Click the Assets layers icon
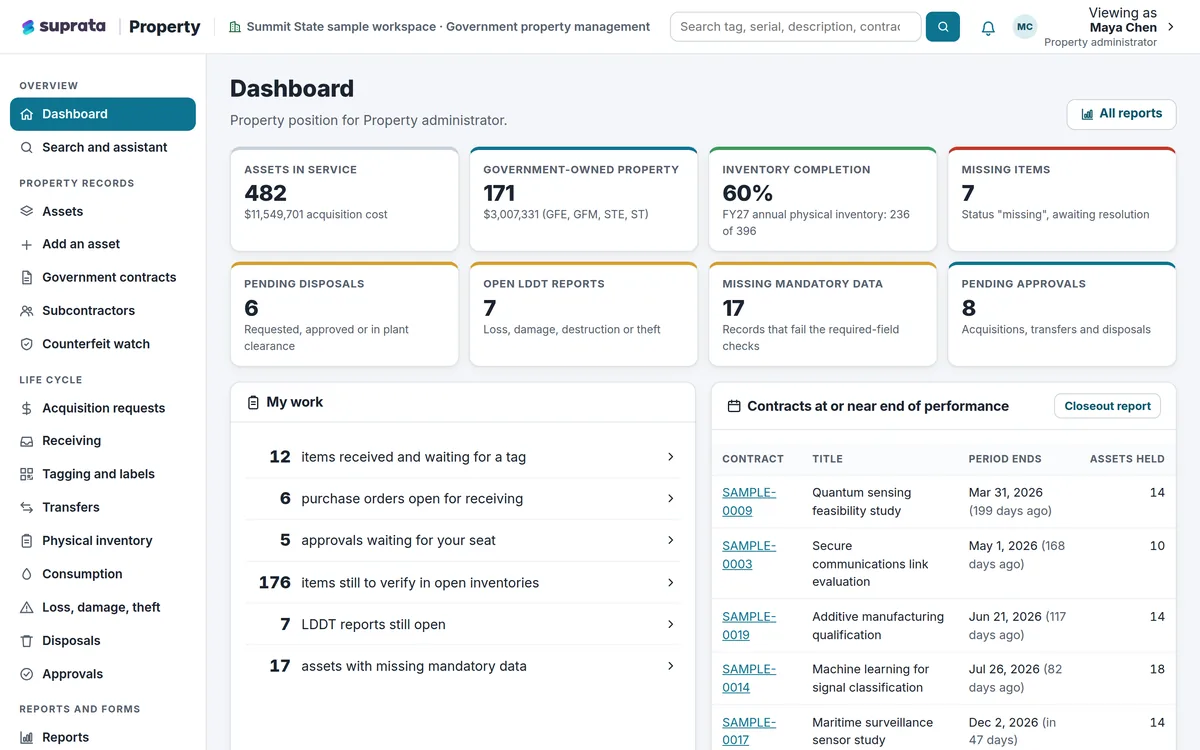The width and height of the screenshot is (1200, 750). pyautogui.click(x=27, y=211)
